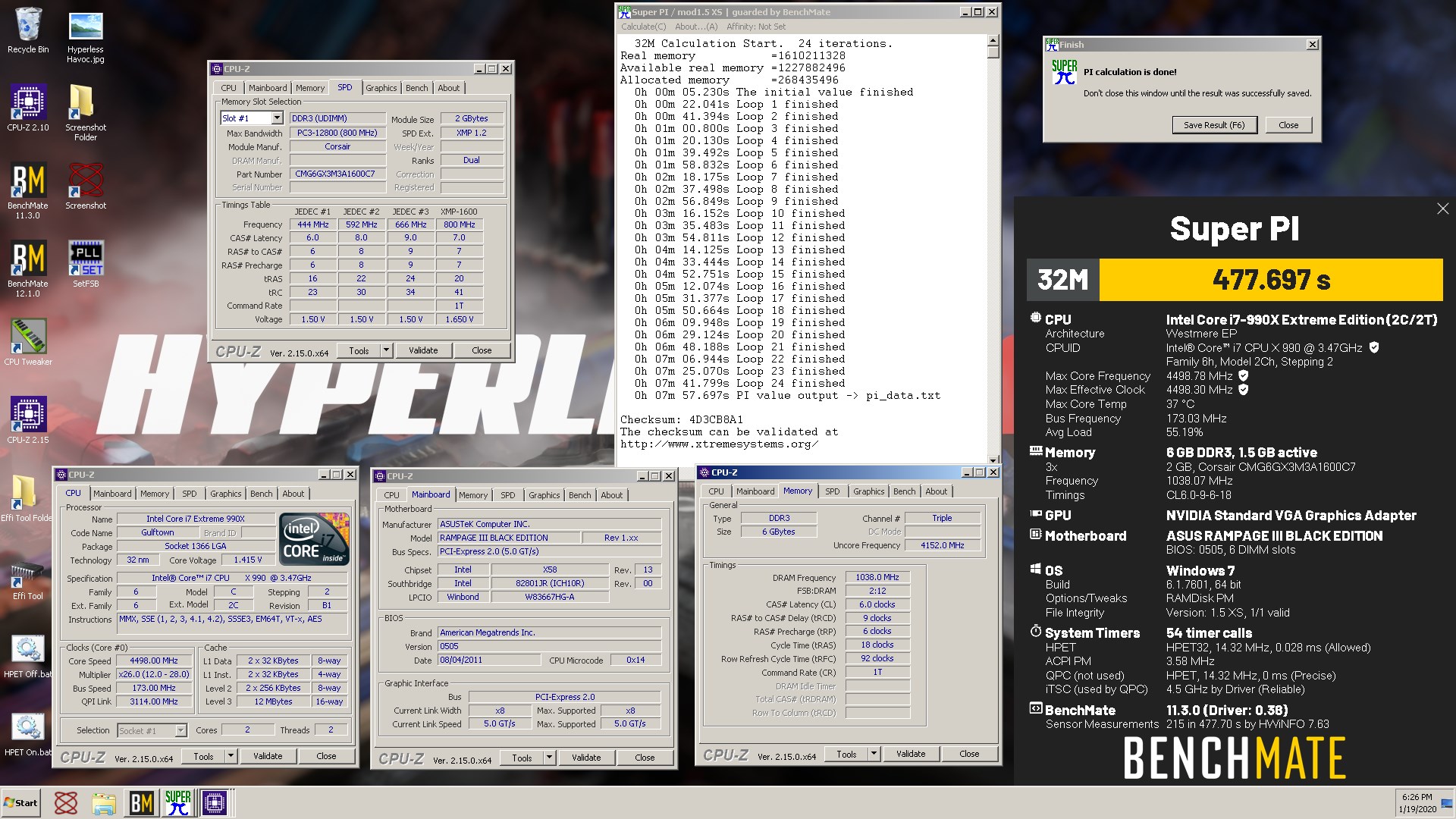Switch to BenchMate on taskbar

141,803
